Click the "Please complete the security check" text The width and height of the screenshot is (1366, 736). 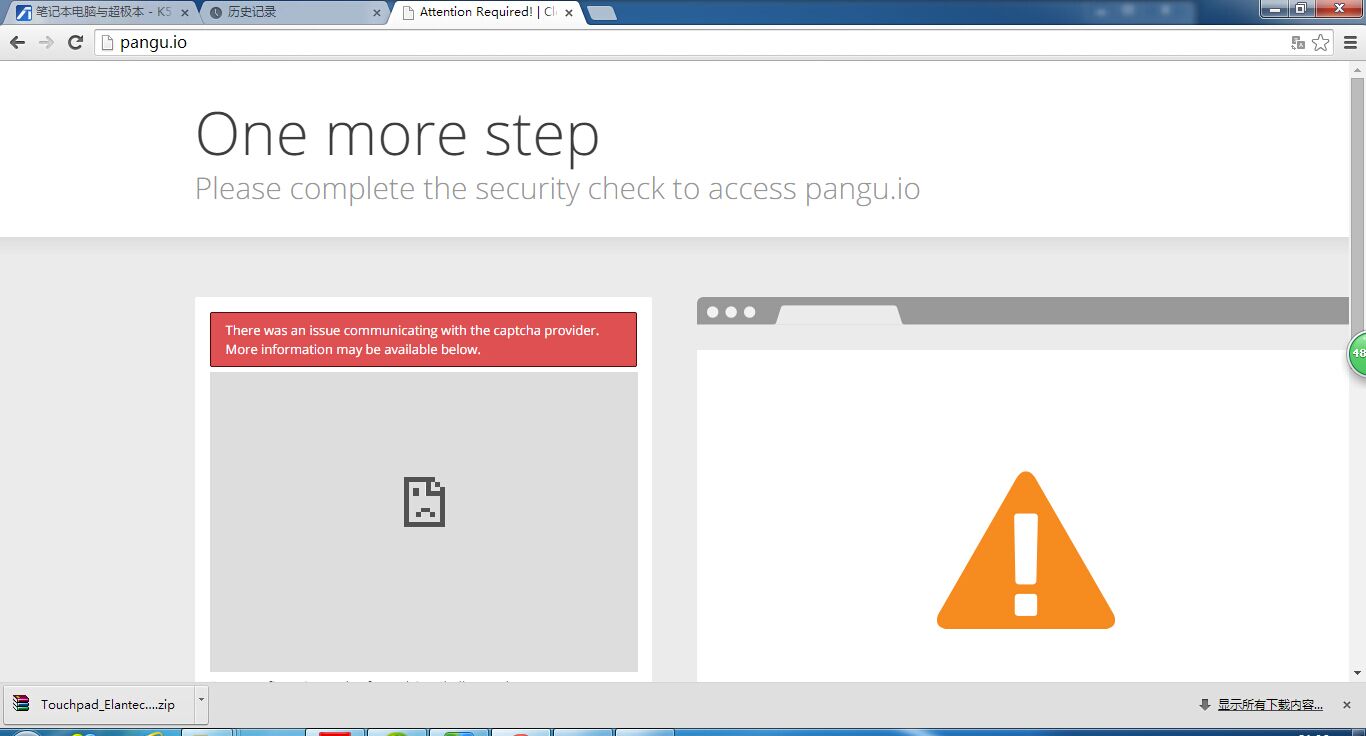(x=557, y=188)
